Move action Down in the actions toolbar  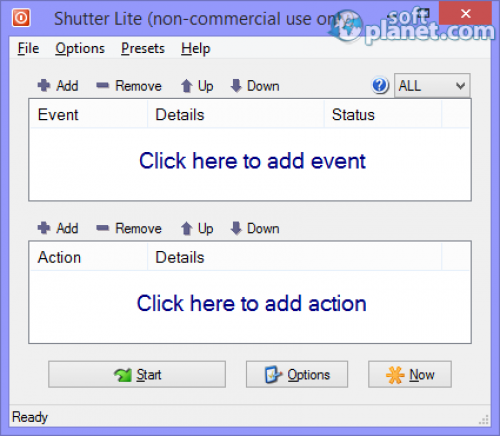click(x=255, y=228)
